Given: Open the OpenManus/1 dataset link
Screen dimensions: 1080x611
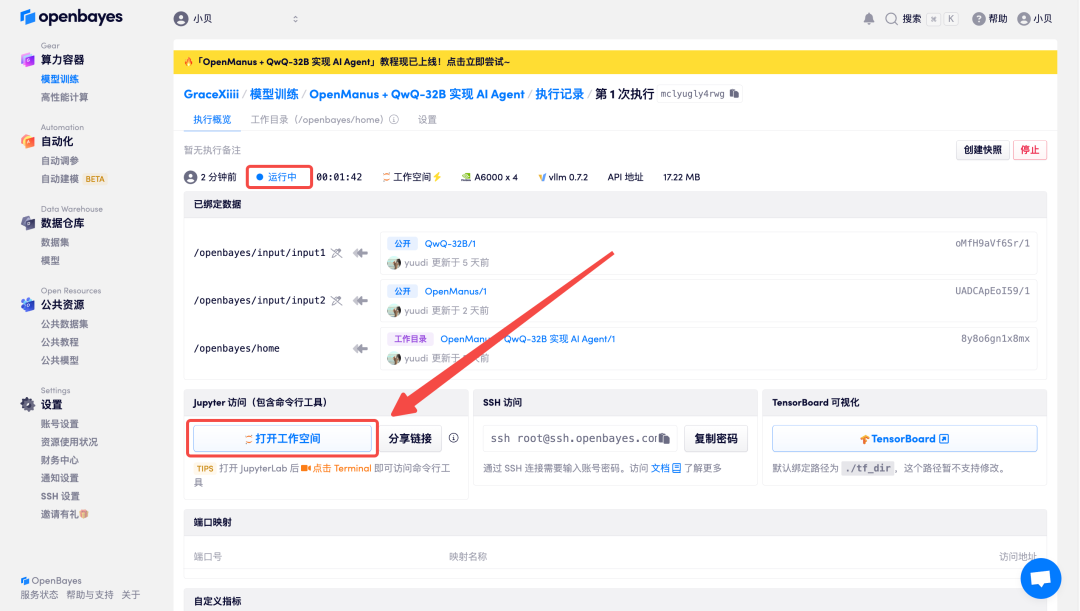Looking at the screenshot, I should pos(455,291).
